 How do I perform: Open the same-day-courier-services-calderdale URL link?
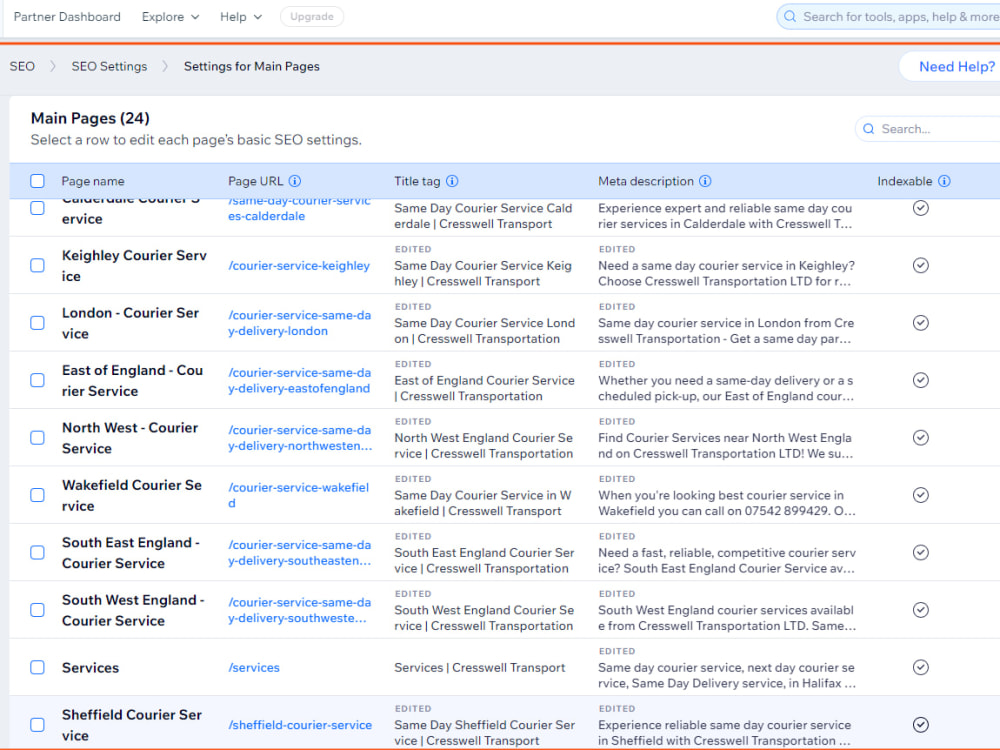tap(300, 209)
